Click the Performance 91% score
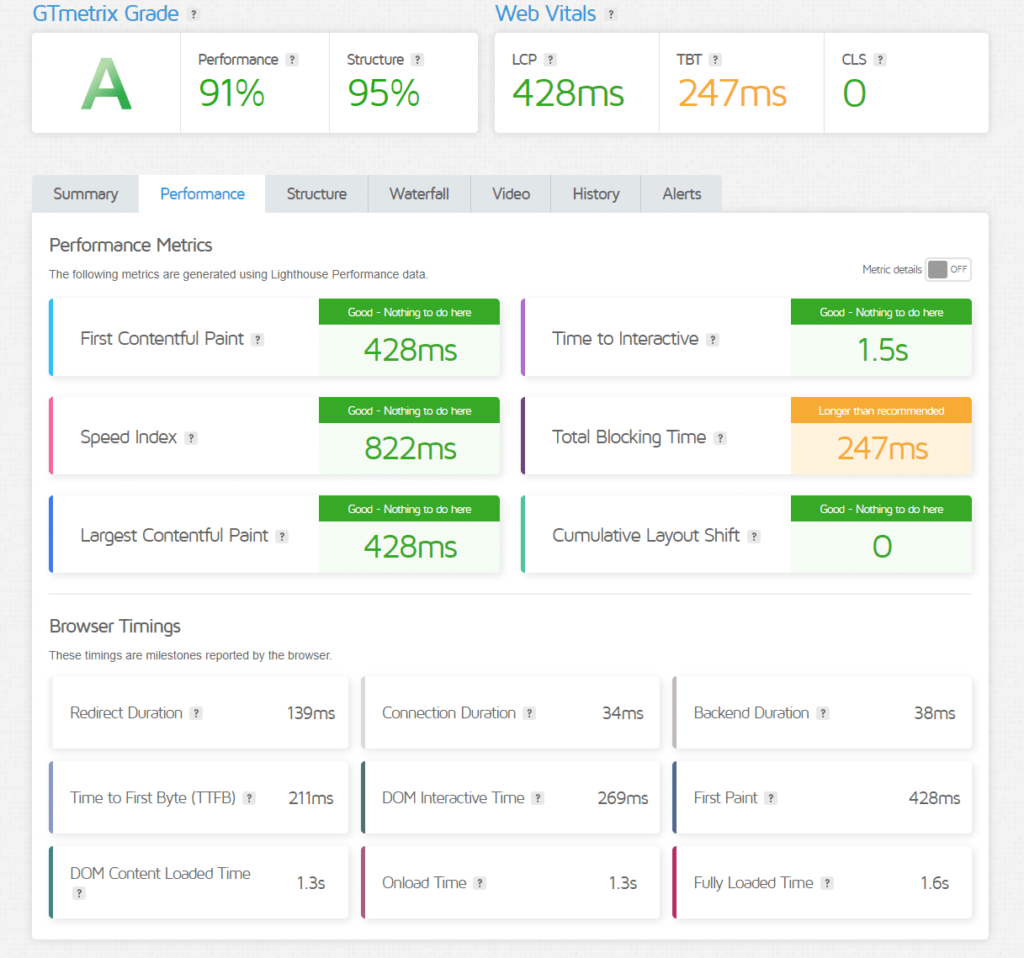Viewport: 1024px width, 958px height. point(232,93)
